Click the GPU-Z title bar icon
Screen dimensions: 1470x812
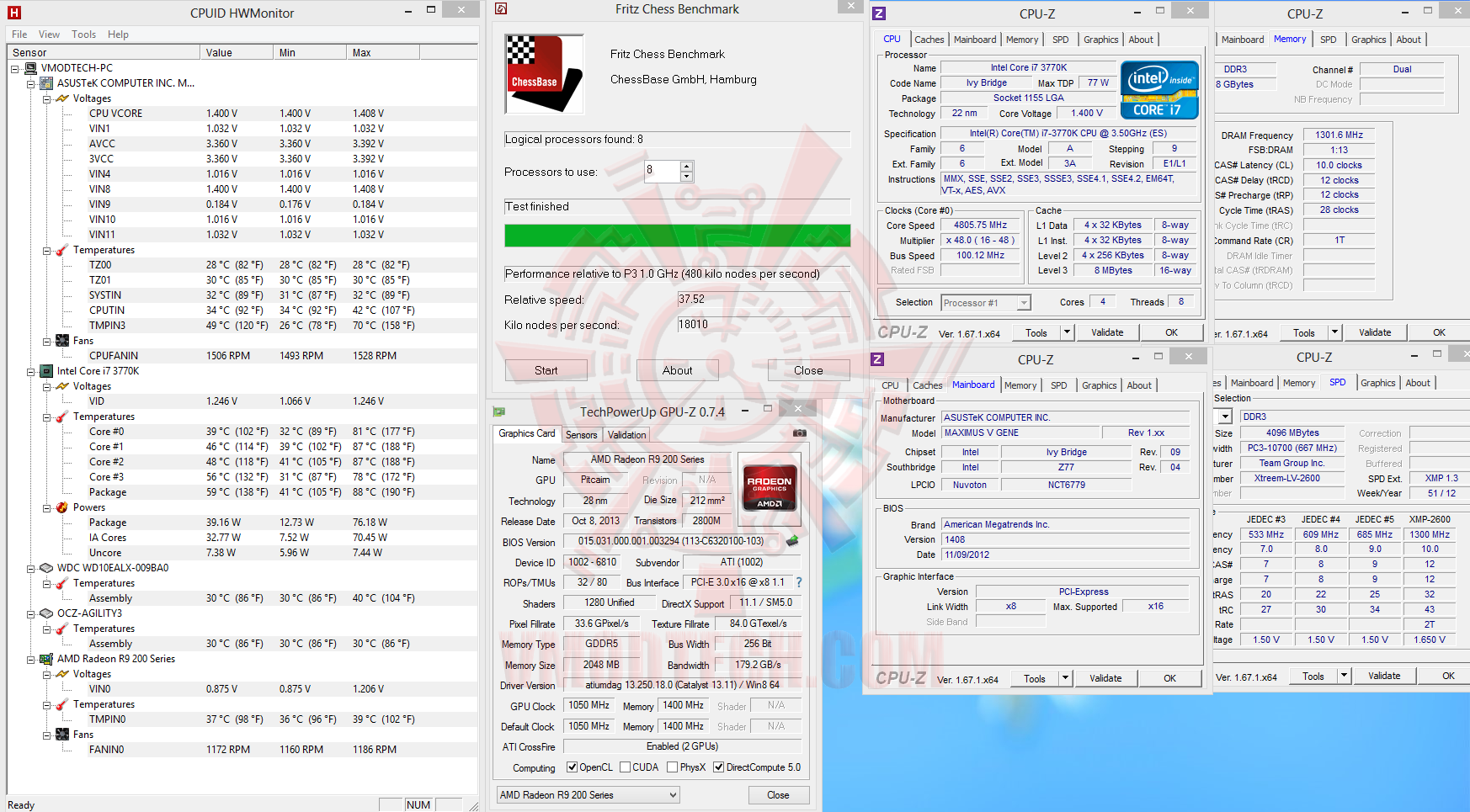[x=499, y=411]
